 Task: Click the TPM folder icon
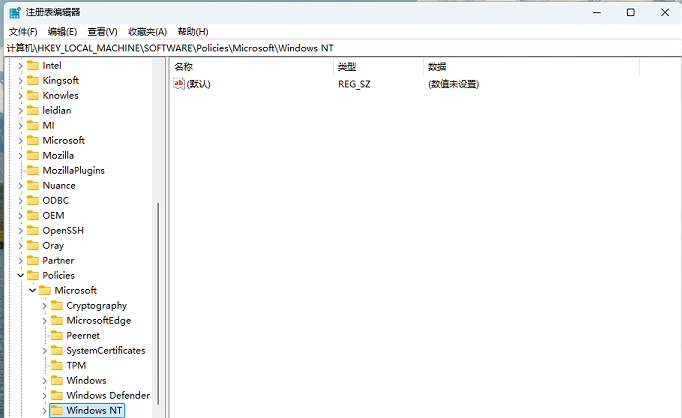57,365
